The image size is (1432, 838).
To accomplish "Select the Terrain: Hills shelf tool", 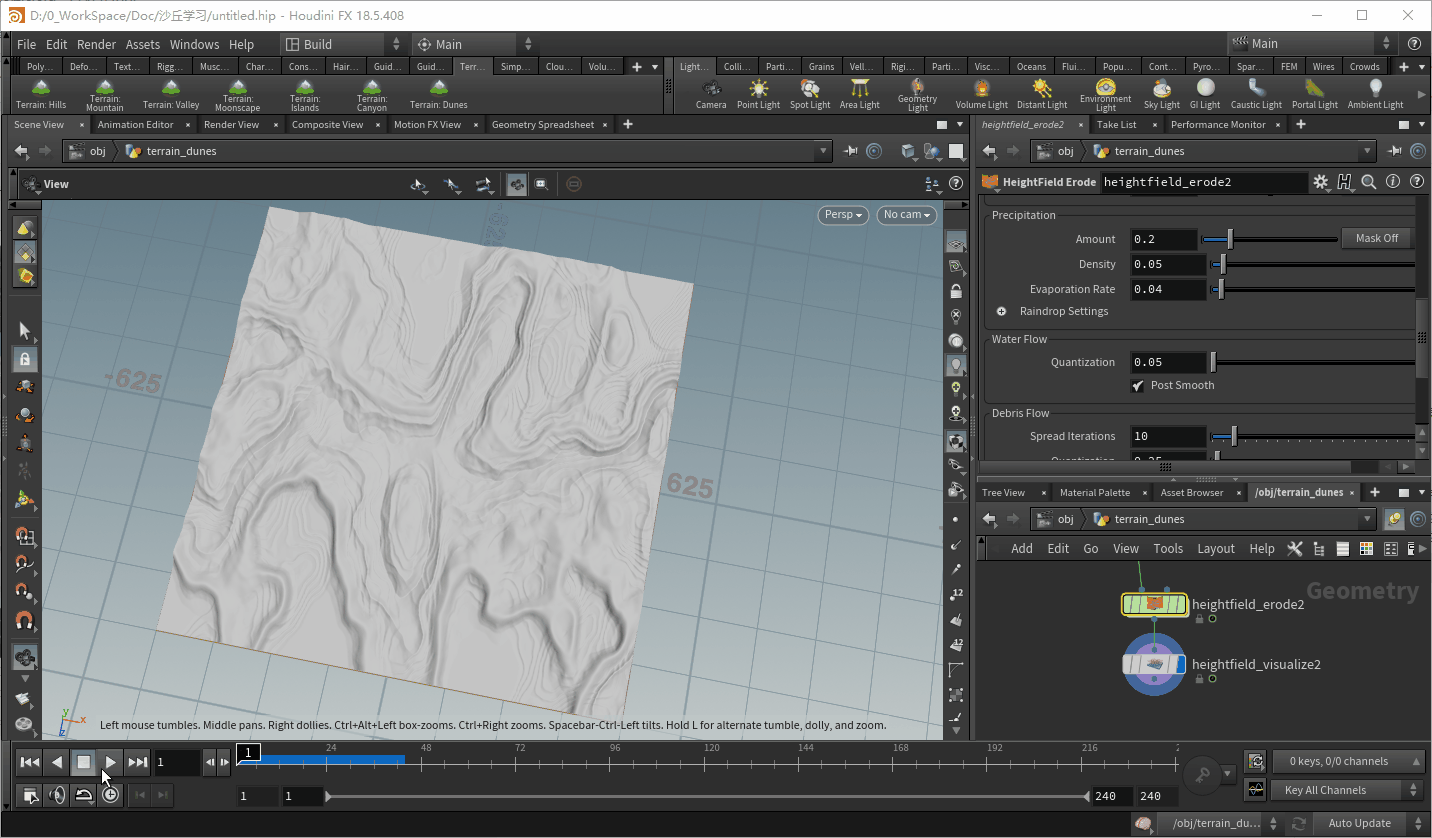I will [x=41, y=94].
